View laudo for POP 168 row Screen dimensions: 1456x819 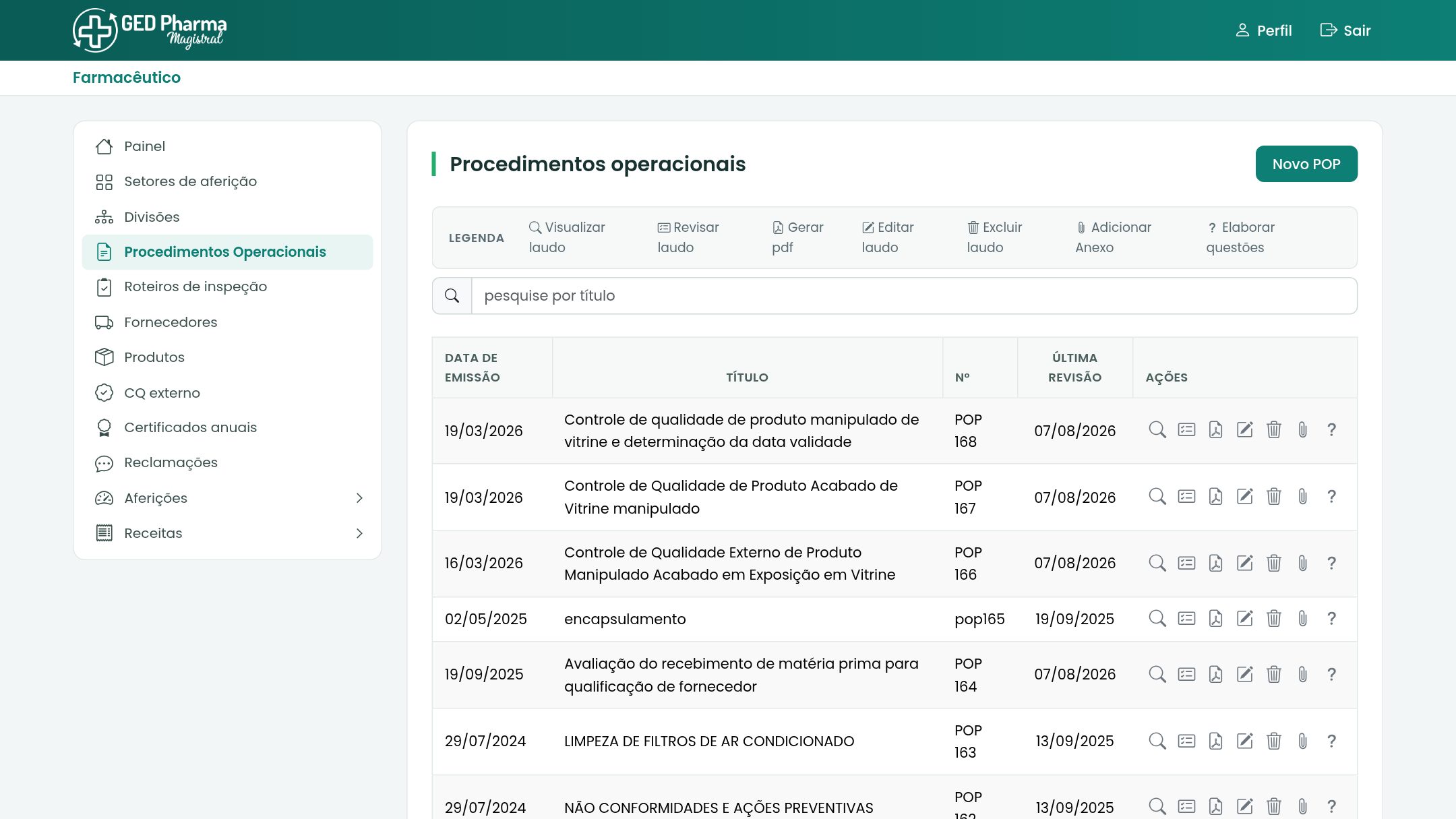click(1157, 430)
